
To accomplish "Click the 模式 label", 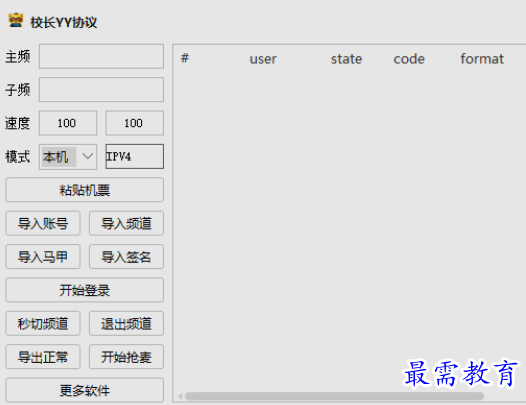I will [17, 157].
